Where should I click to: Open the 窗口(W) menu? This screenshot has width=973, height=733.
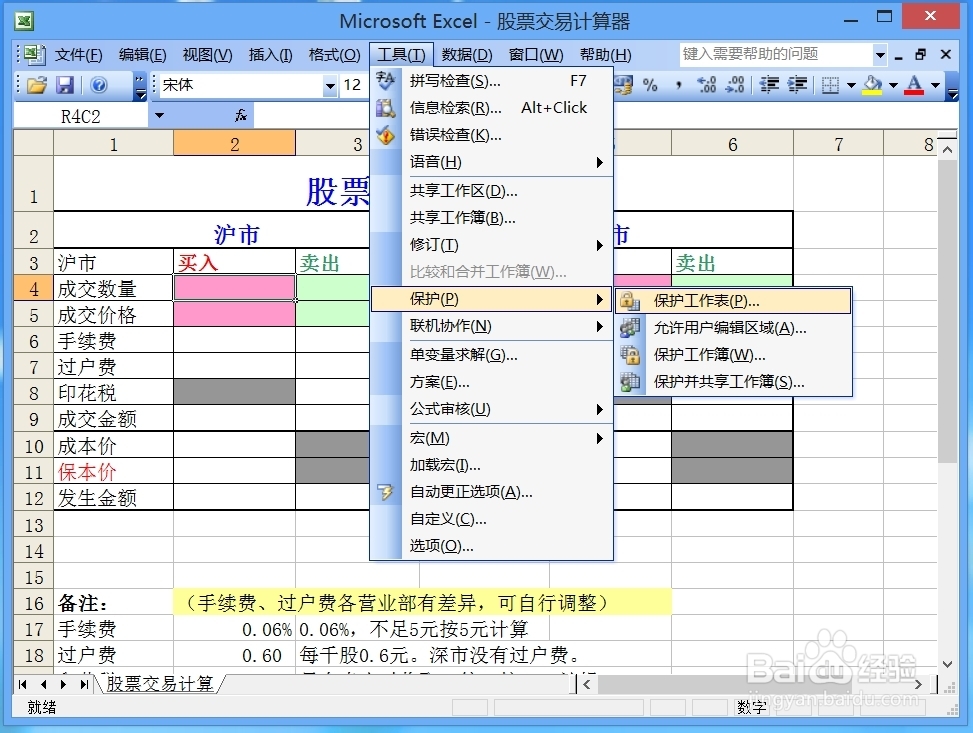[536, 55]
